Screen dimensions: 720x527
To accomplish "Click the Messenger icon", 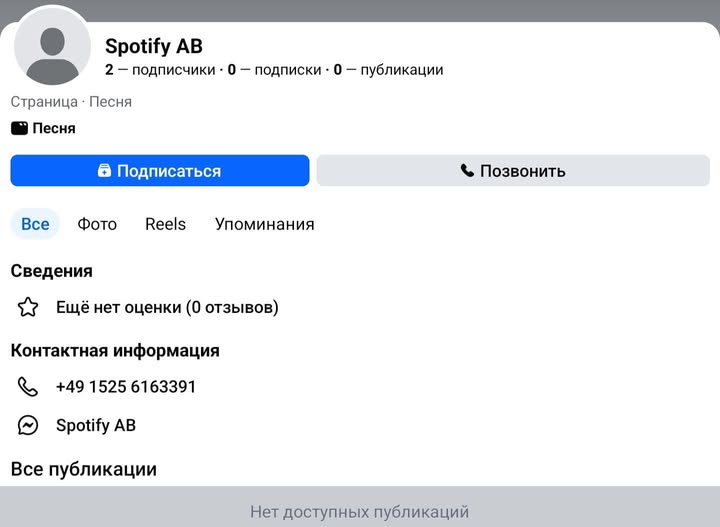I will pos(28,425).
